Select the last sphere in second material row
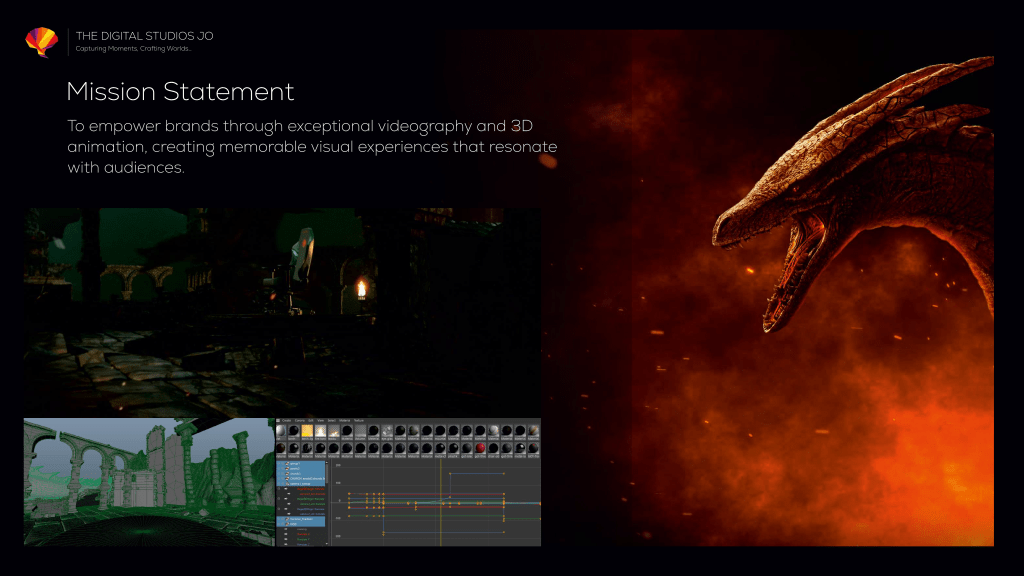Image resolution: width=1024 pixels, height=576 pixels. pos(532,447)
